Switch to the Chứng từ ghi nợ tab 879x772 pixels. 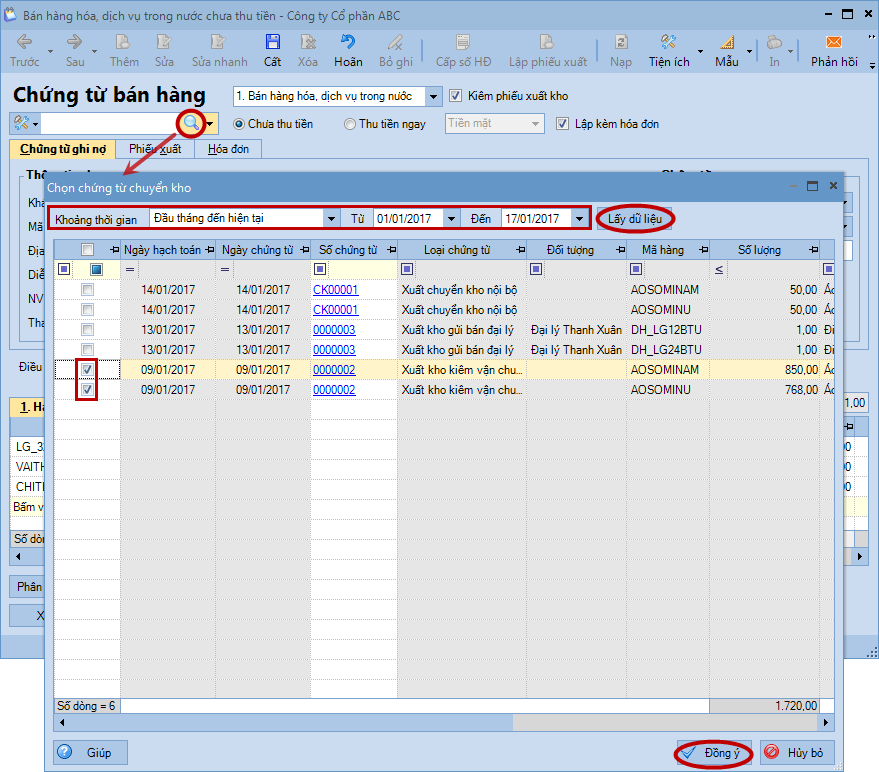point(63,149)
